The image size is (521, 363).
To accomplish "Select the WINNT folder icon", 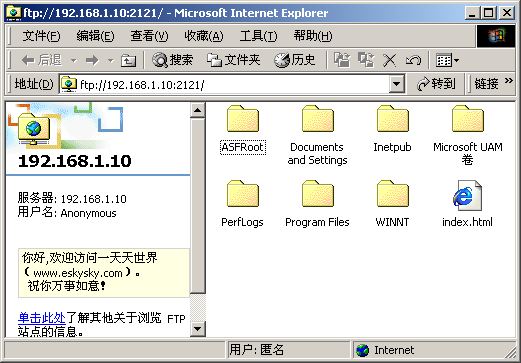I will click(x=393, y=194).
